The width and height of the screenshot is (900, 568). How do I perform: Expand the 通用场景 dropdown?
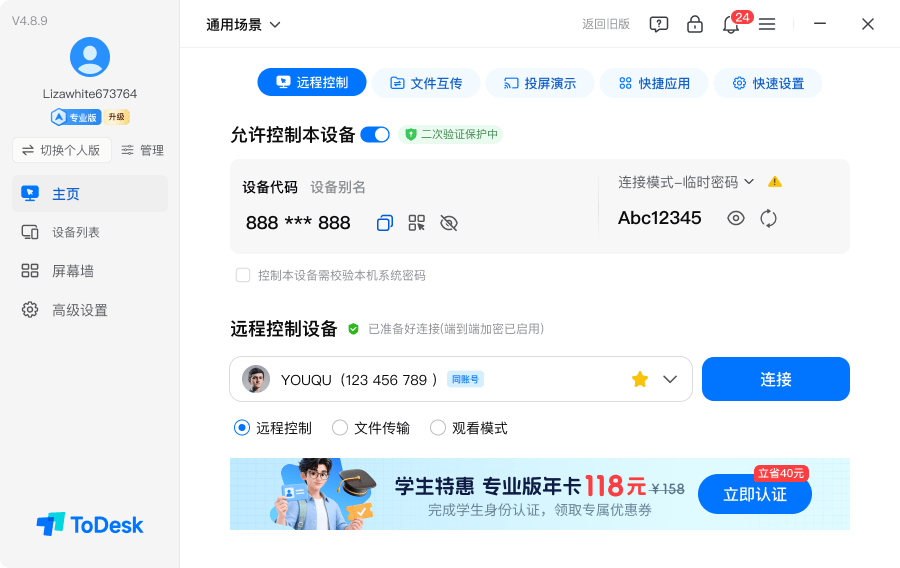point(243,25)
